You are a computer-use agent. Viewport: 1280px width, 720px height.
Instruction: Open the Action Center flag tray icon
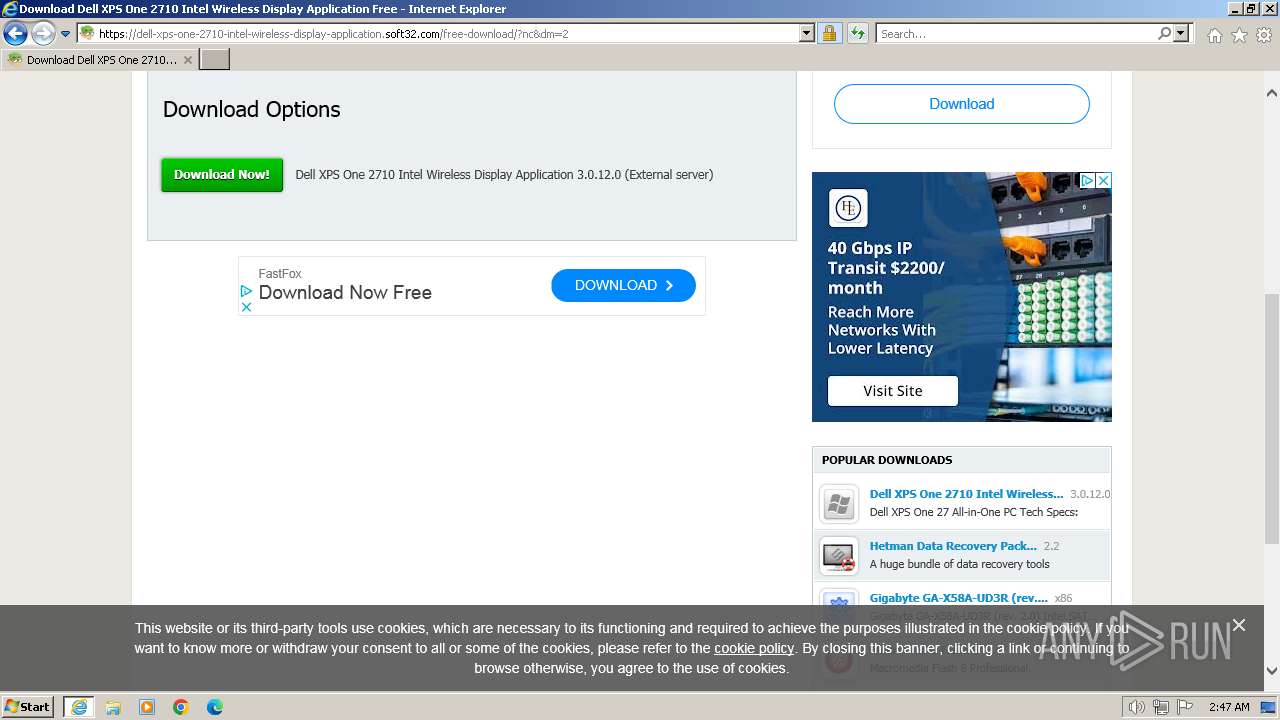(x=1183, y=707)
